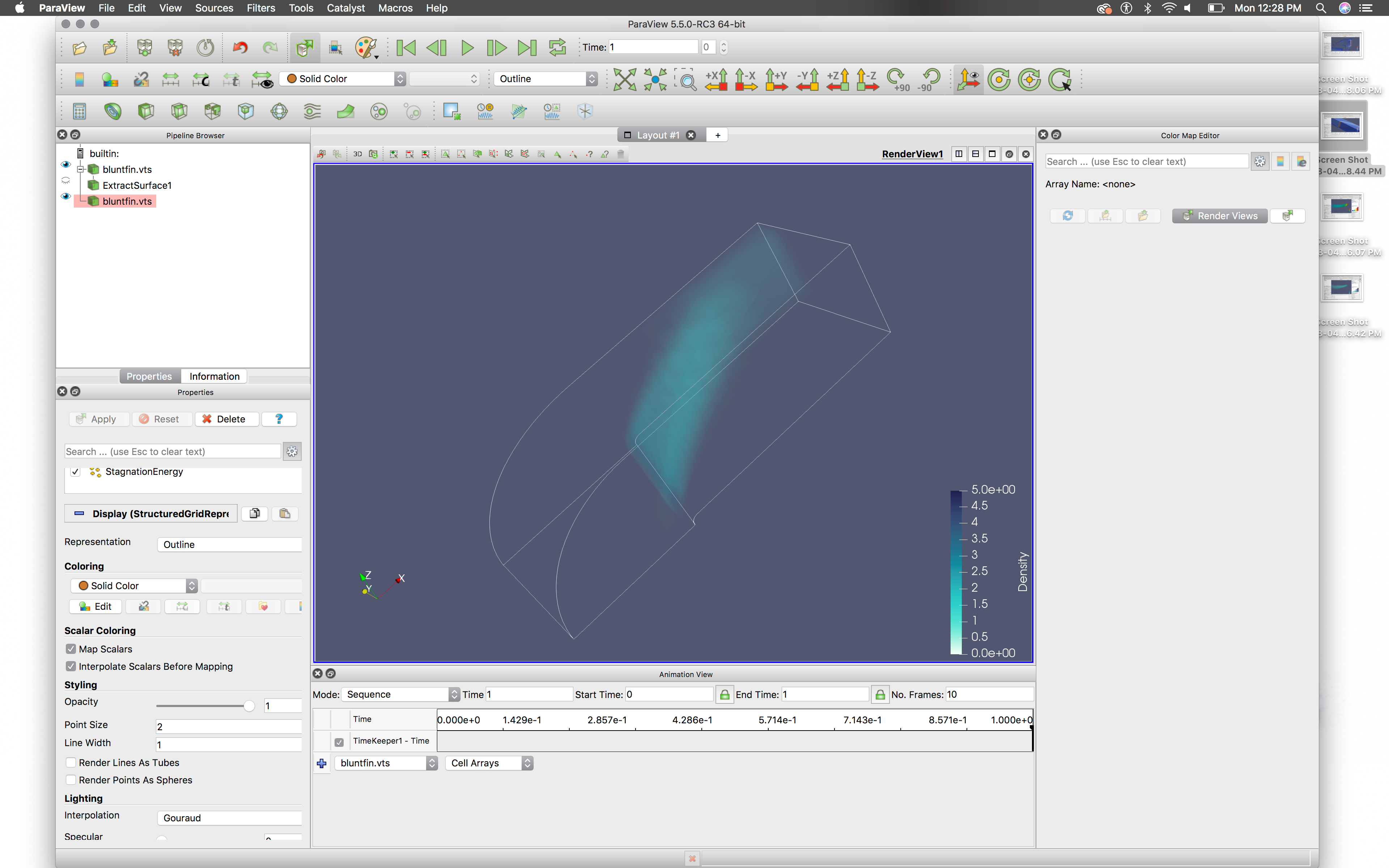Image resolution: width=1389 pixels, height=868 pixels.
Task: Apply the Stream Tracer filter icon
Action: (x=312, y=111)
